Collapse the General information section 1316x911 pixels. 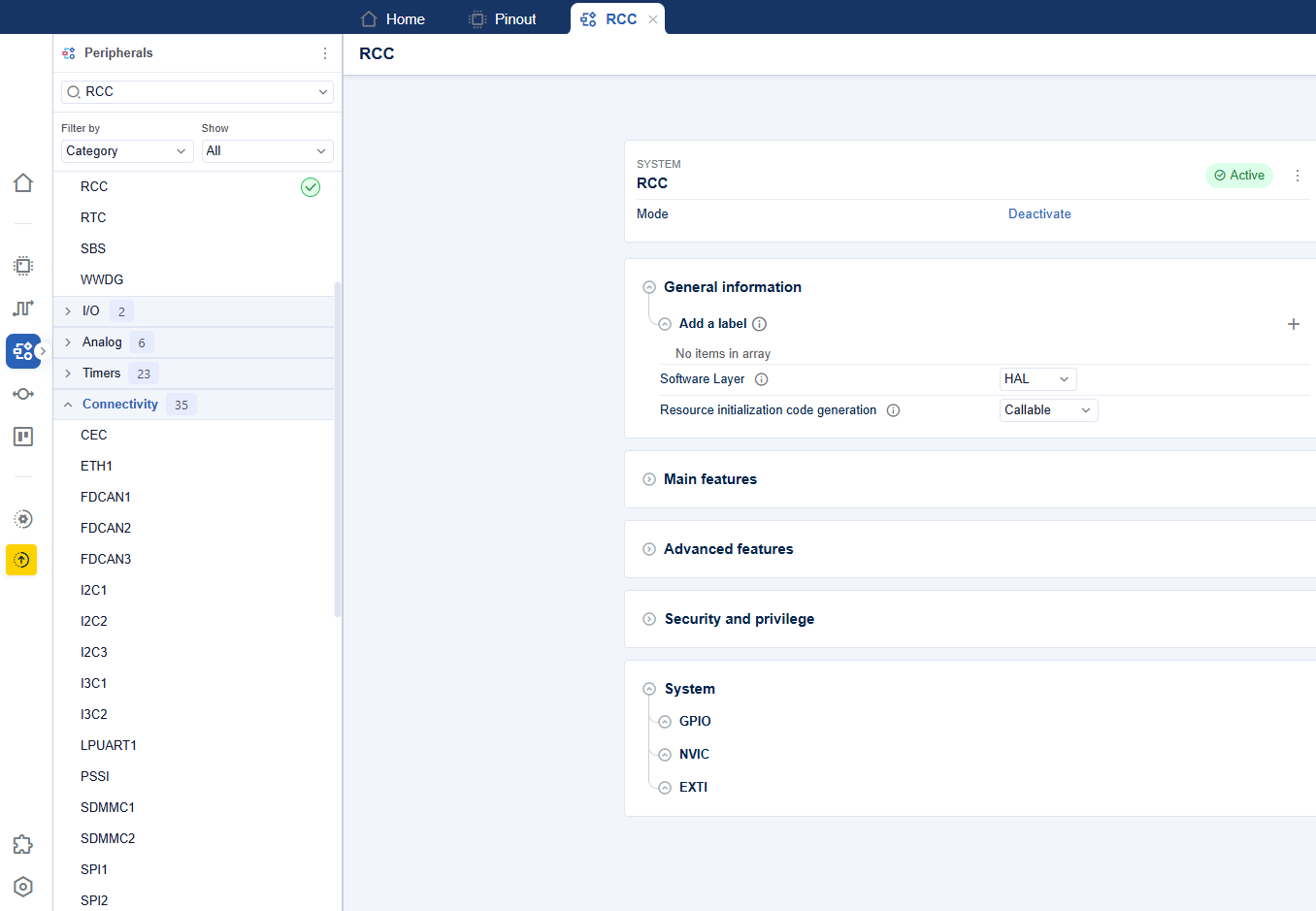point(649,287)
